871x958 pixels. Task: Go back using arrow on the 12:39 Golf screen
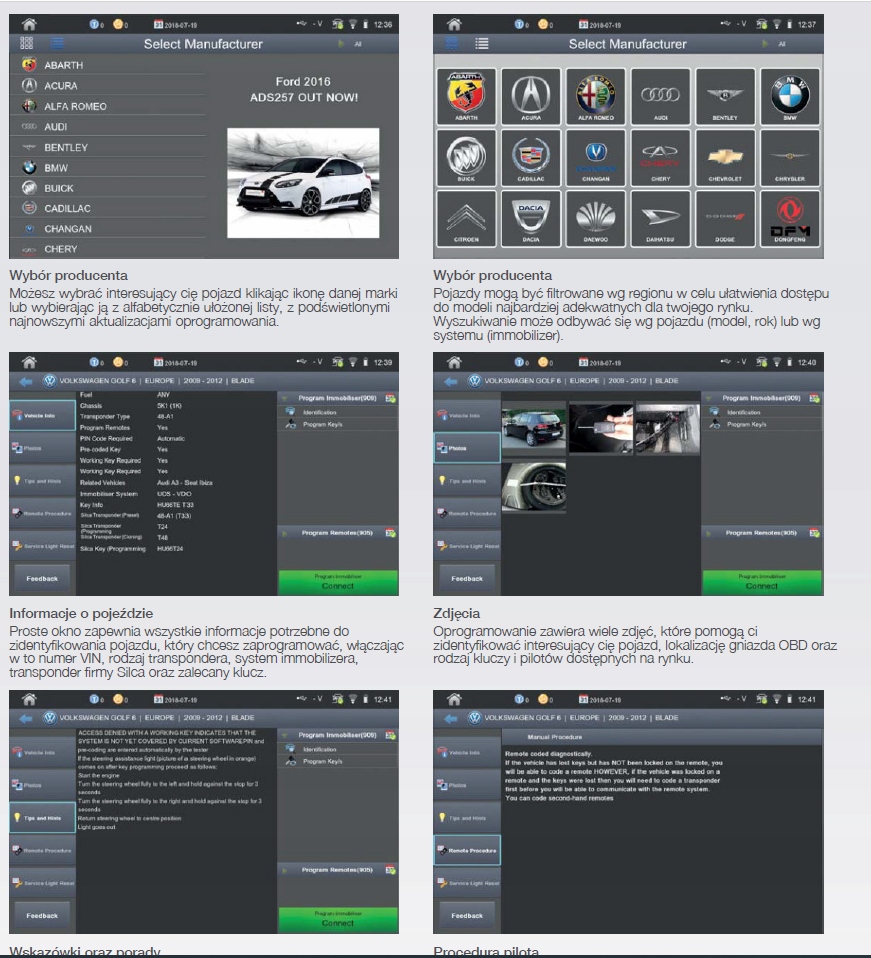pos(26,381)
